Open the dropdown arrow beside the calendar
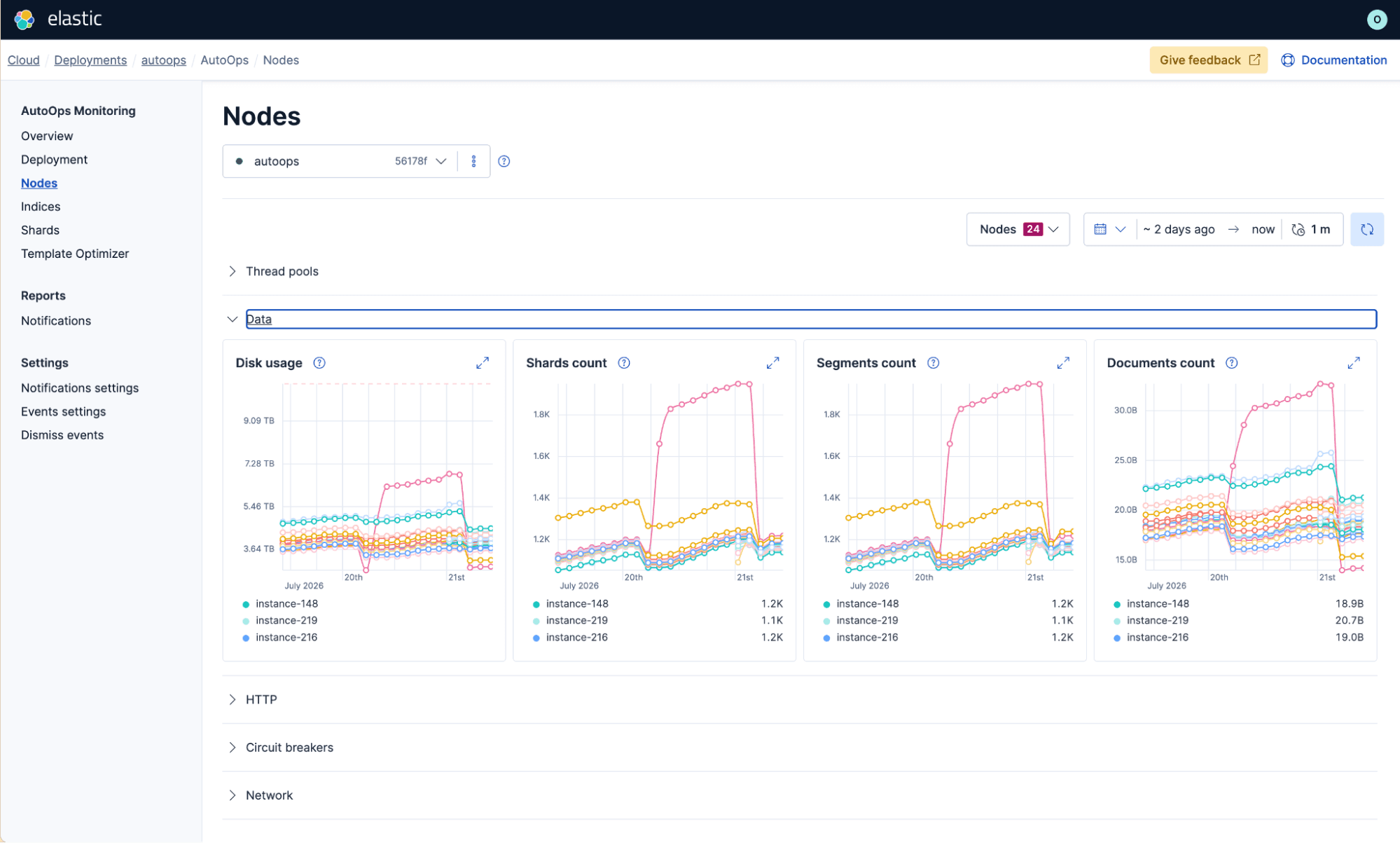Image resolution: width=1400 pixels, height=843 pixels. (1121, 229)
